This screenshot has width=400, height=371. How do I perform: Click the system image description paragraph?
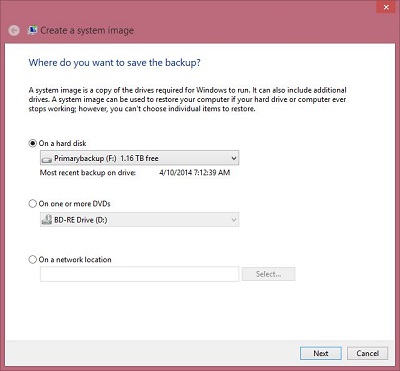coord(187,99)
